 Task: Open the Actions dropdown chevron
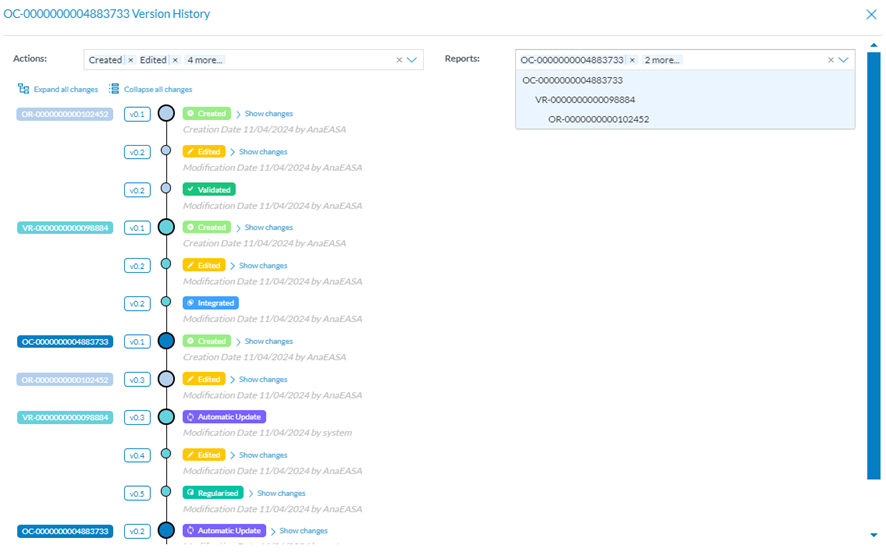click(413, 60)
